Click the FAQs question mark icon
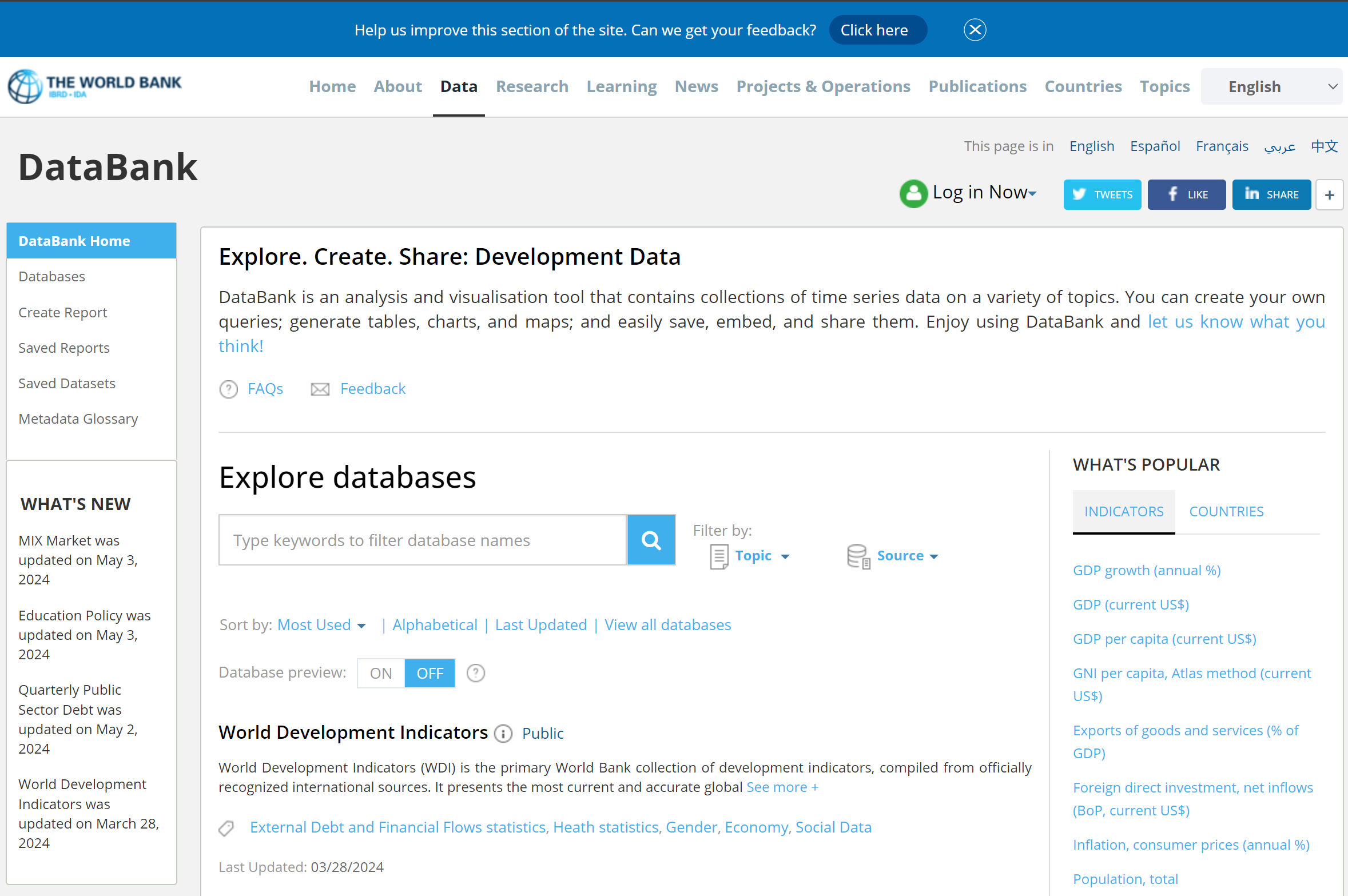The width and height of the screenshot is (1348, 896). point(228,389)
